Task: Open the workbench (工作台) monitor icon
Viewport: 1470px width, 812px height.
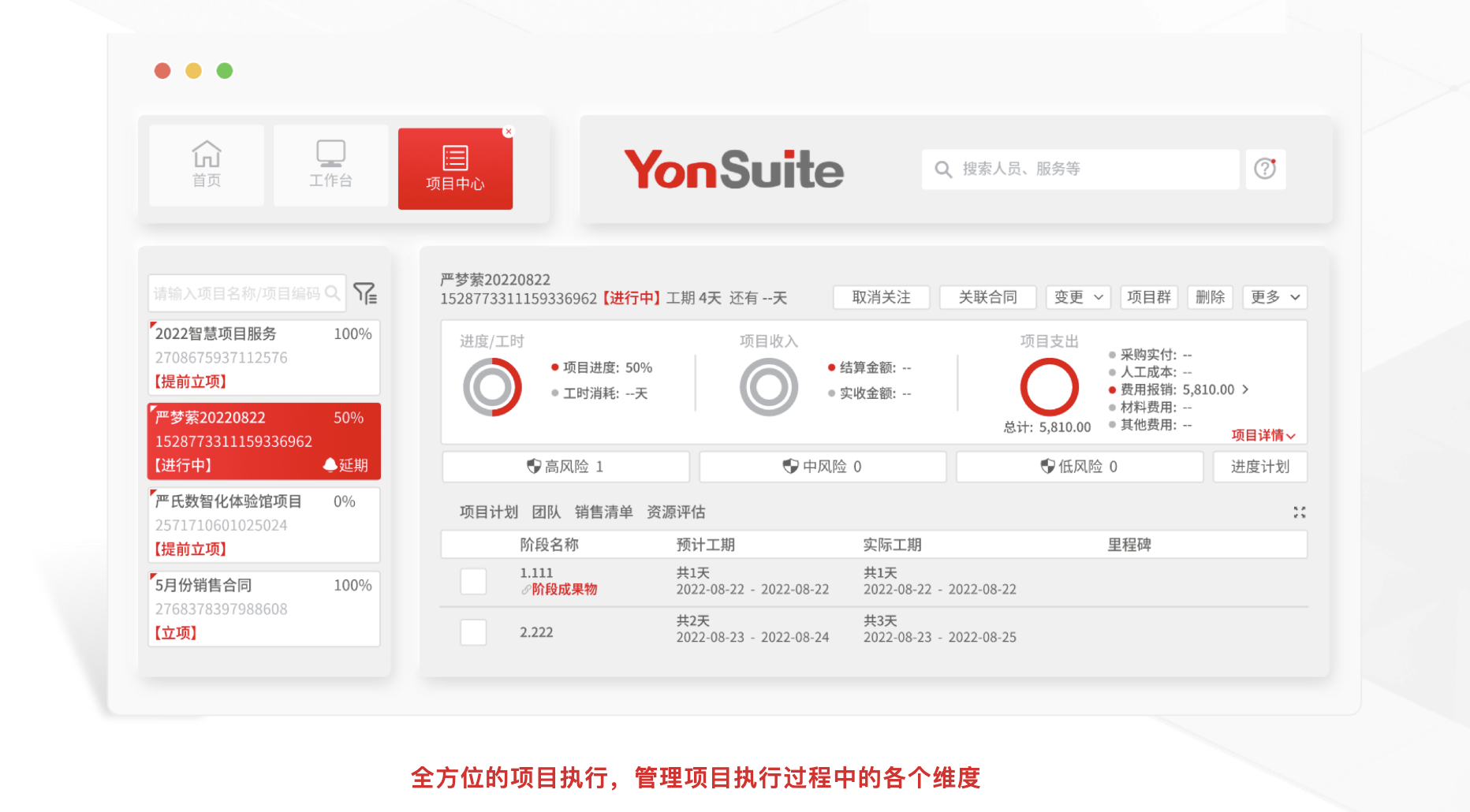Action: (x=330, y=154)
